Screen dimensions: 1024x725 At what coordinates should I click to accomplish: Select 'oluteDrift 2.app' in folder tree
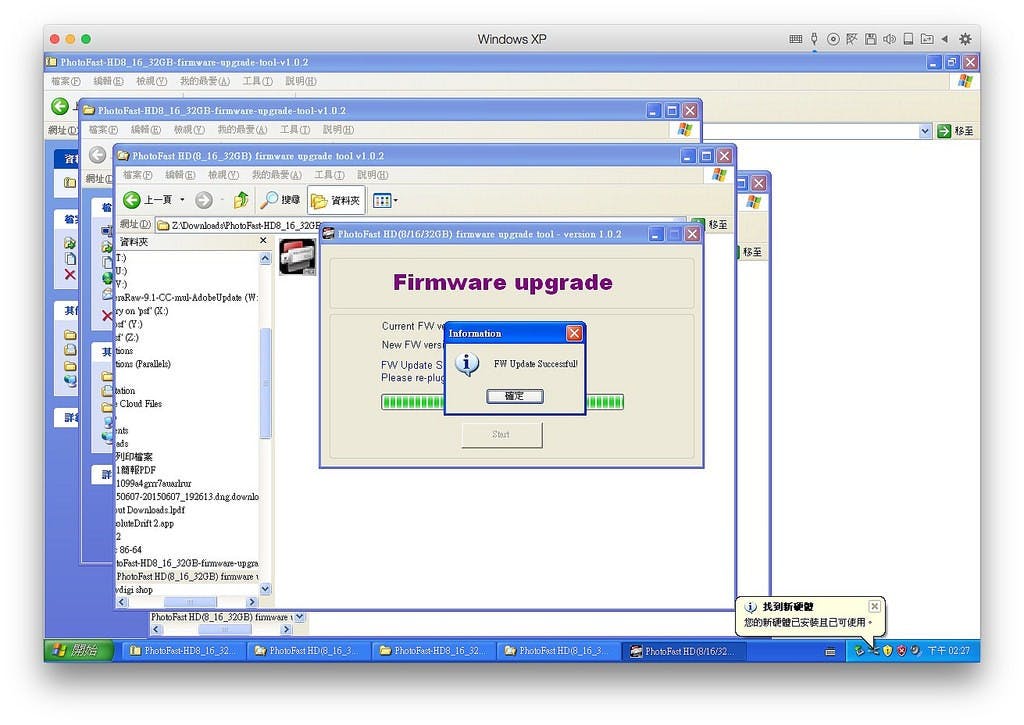point(144,523)
